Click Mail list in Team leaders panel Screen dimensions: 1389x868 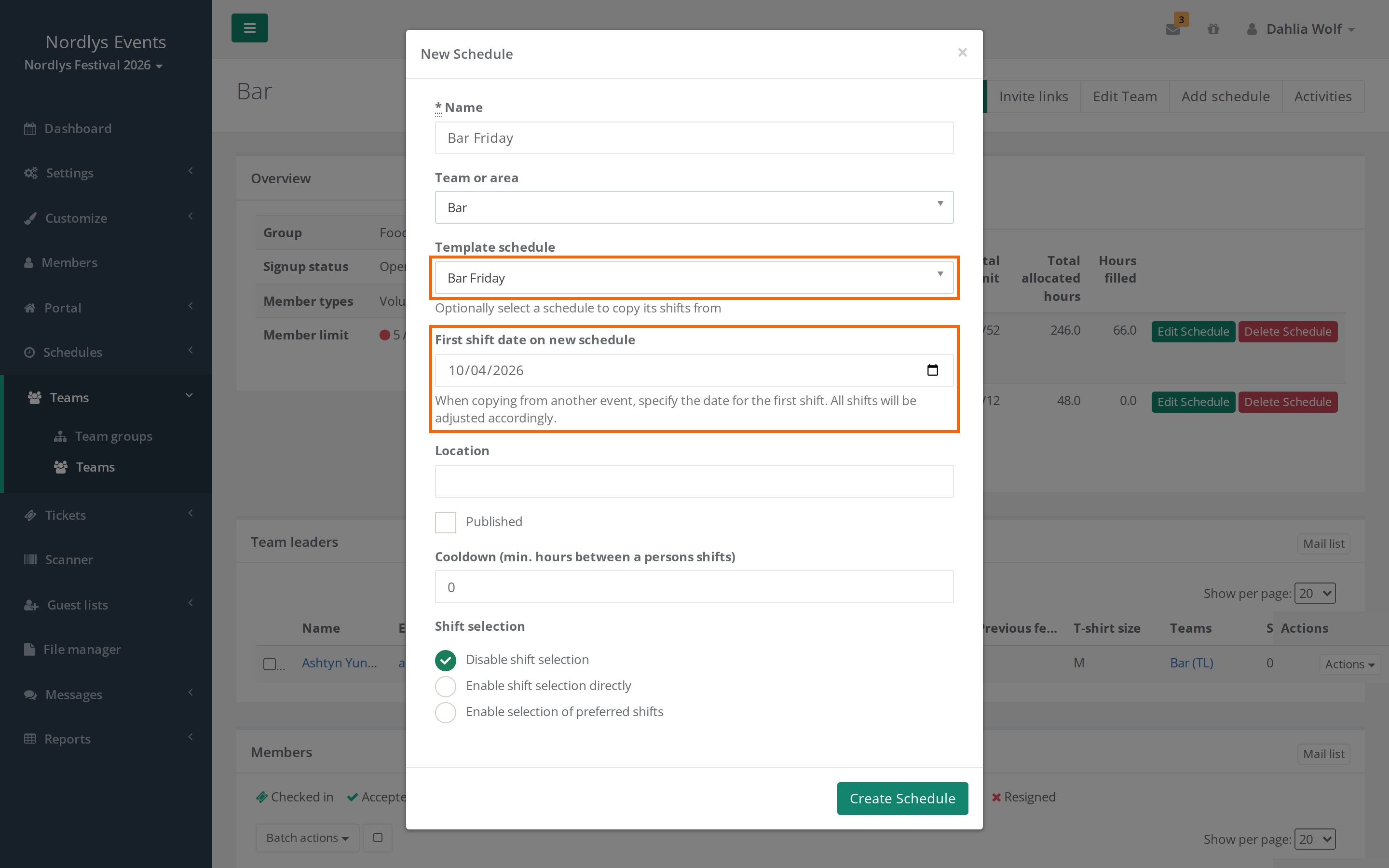click(x=1323, y=543)
